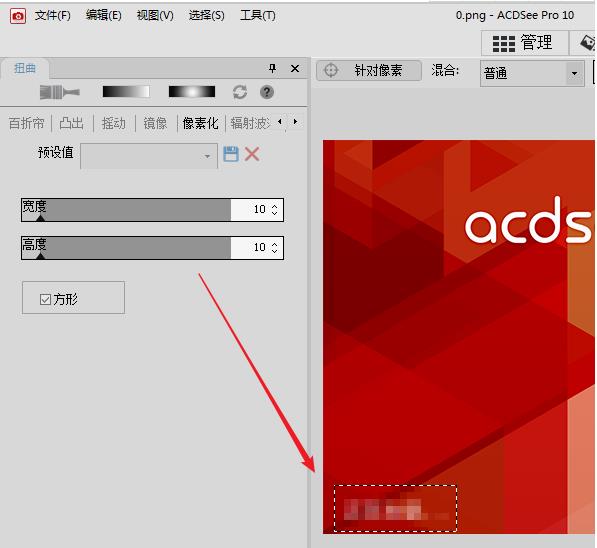The width and height of the screenshot is (597, 548).
Task: Click the 针对像素 button
Action: (369, 70)
